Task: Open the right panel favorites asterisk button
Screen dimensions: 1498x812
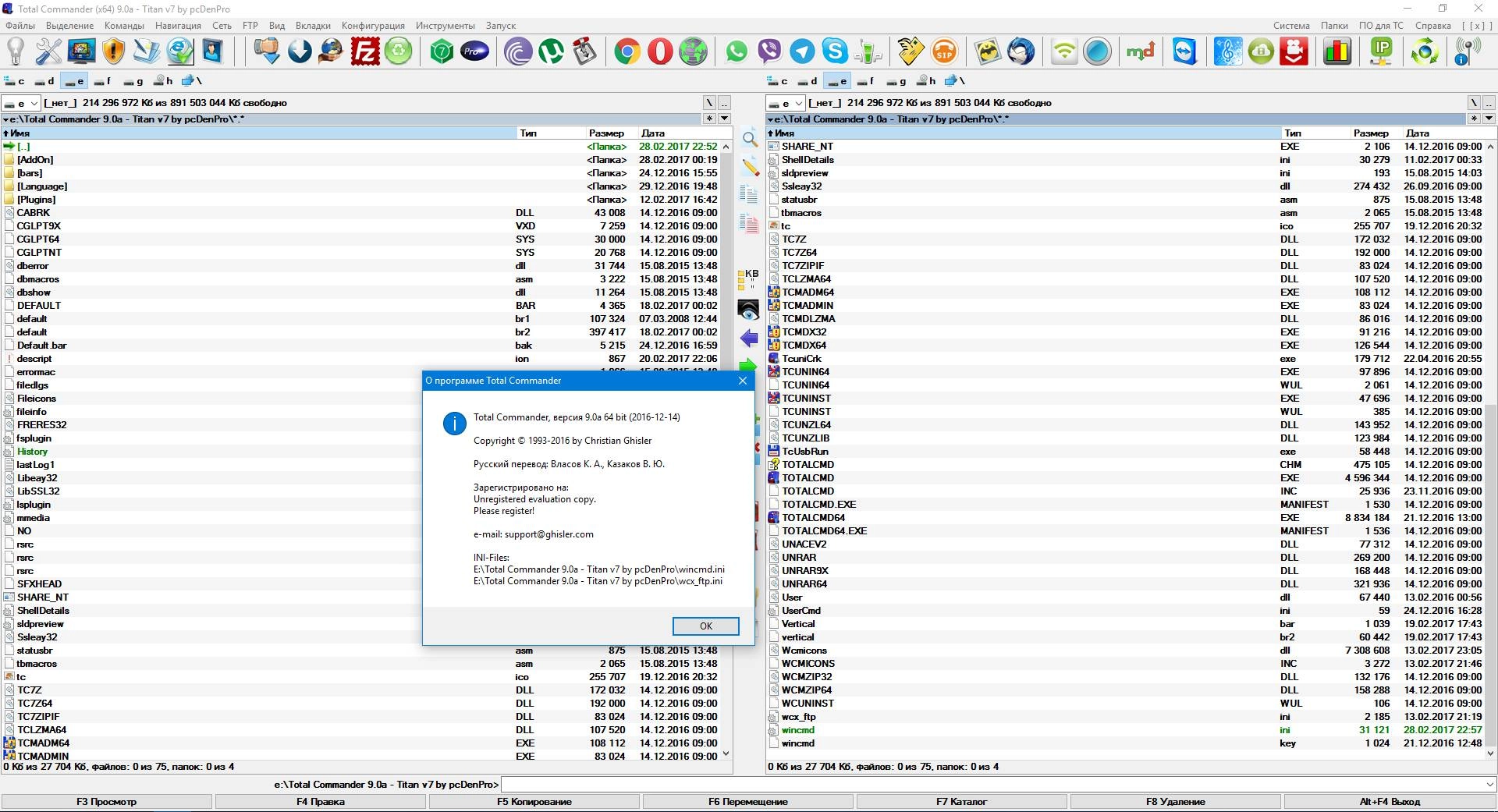Action: [1475, 119]
